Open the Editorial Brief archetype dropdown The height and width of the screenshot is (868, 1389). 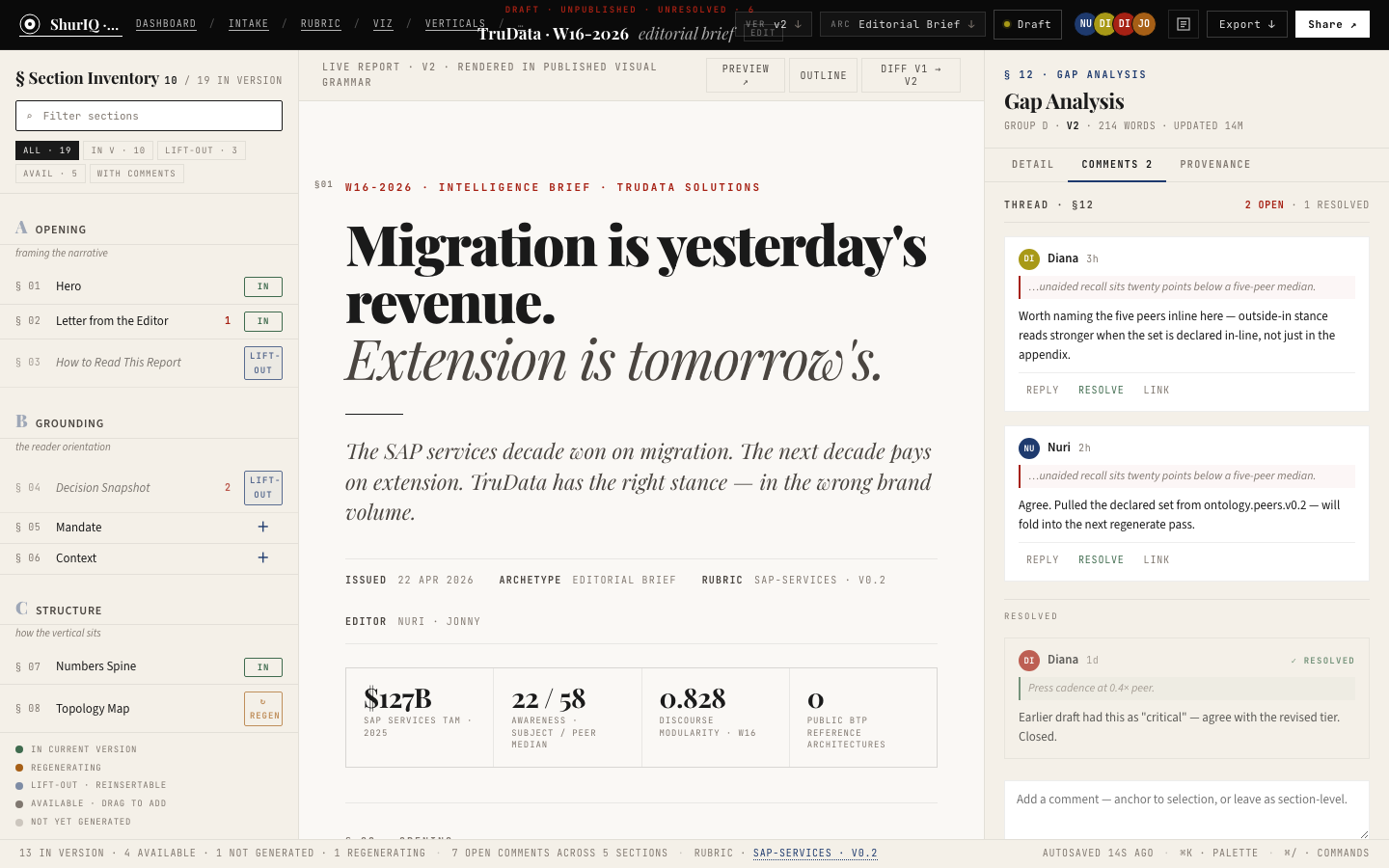point(902,23)
